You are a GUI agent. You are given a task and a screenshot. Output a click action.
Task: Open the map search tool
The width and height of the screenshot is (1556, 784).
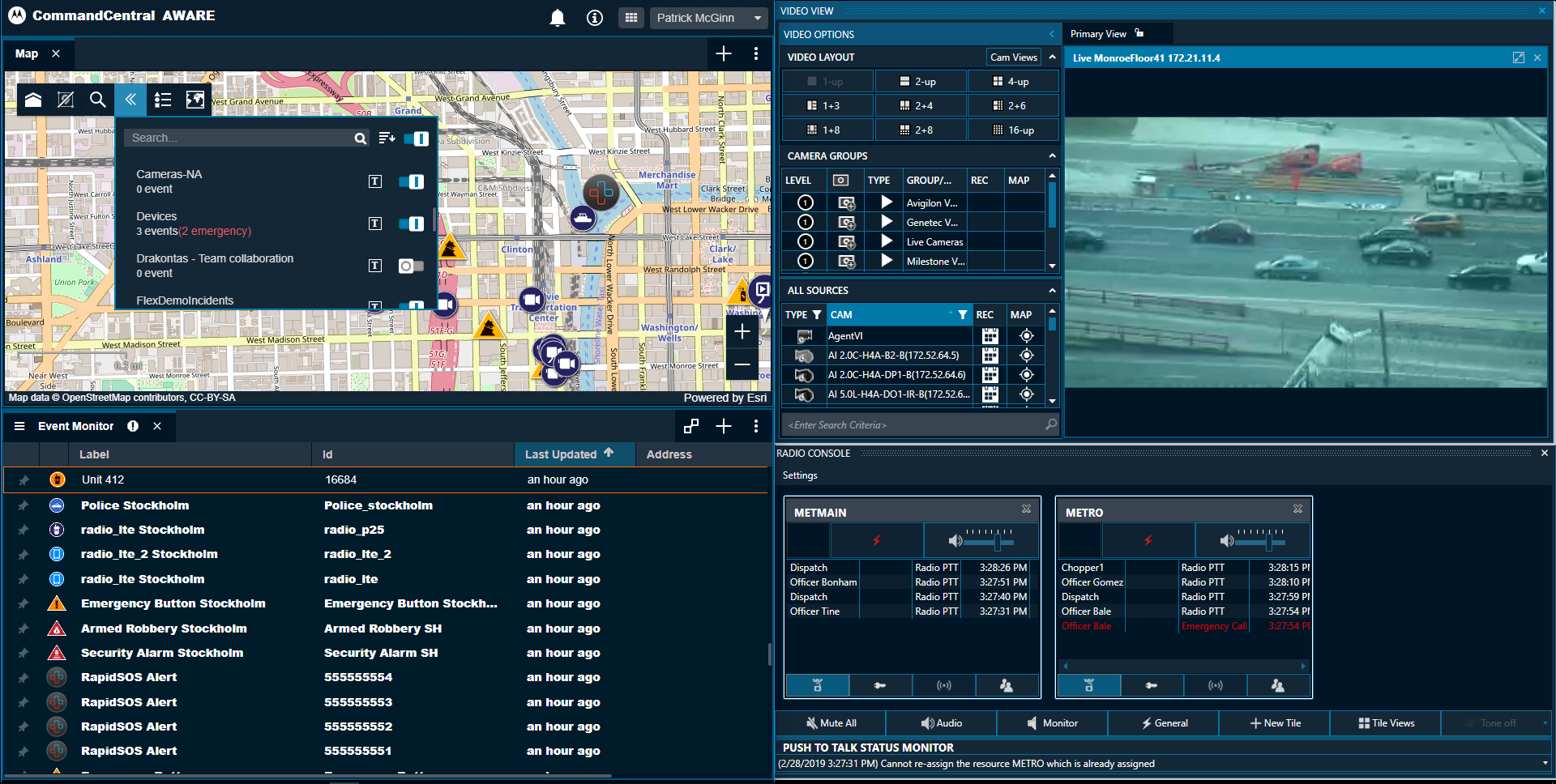[x=98, y=100]
